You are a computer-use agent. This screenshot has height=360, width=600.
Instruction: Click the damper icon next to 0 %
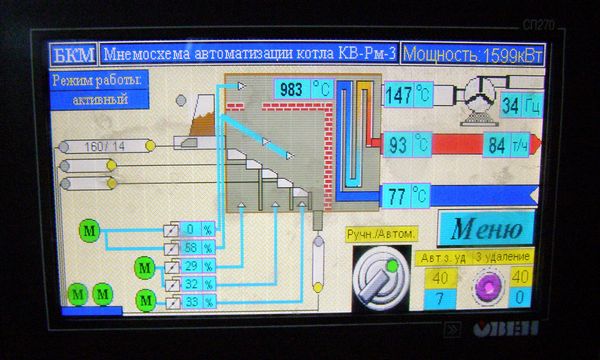[171, 230]
